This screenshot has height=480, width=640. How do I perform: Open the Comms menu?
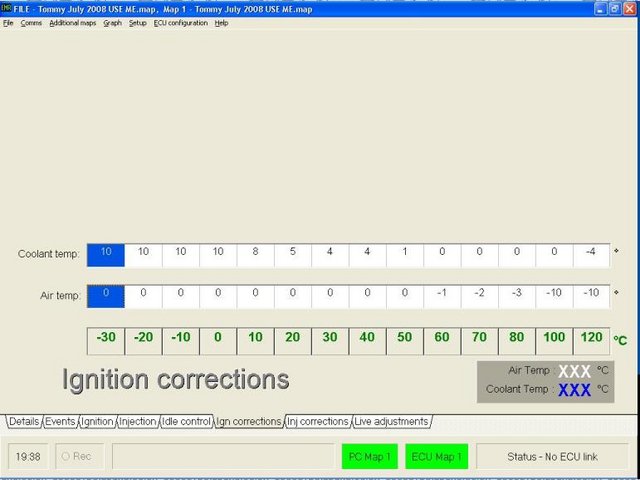coord(31,23)
